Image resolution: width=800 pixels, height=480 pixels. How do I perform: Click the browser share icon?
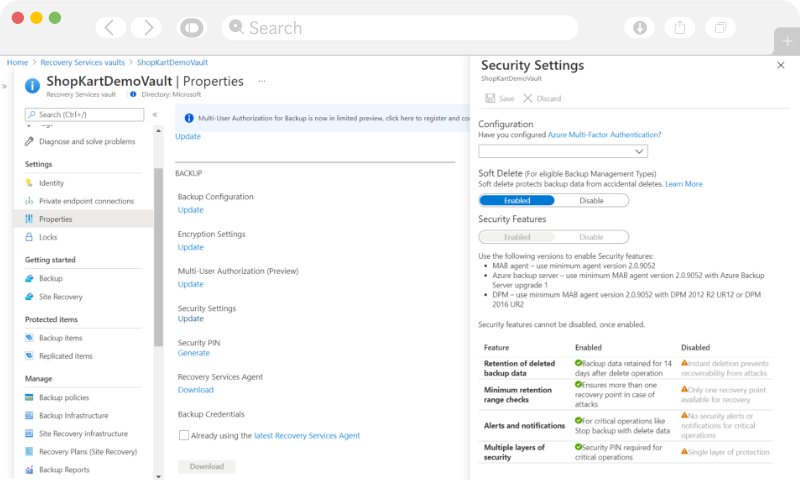[x=679, y=27]
